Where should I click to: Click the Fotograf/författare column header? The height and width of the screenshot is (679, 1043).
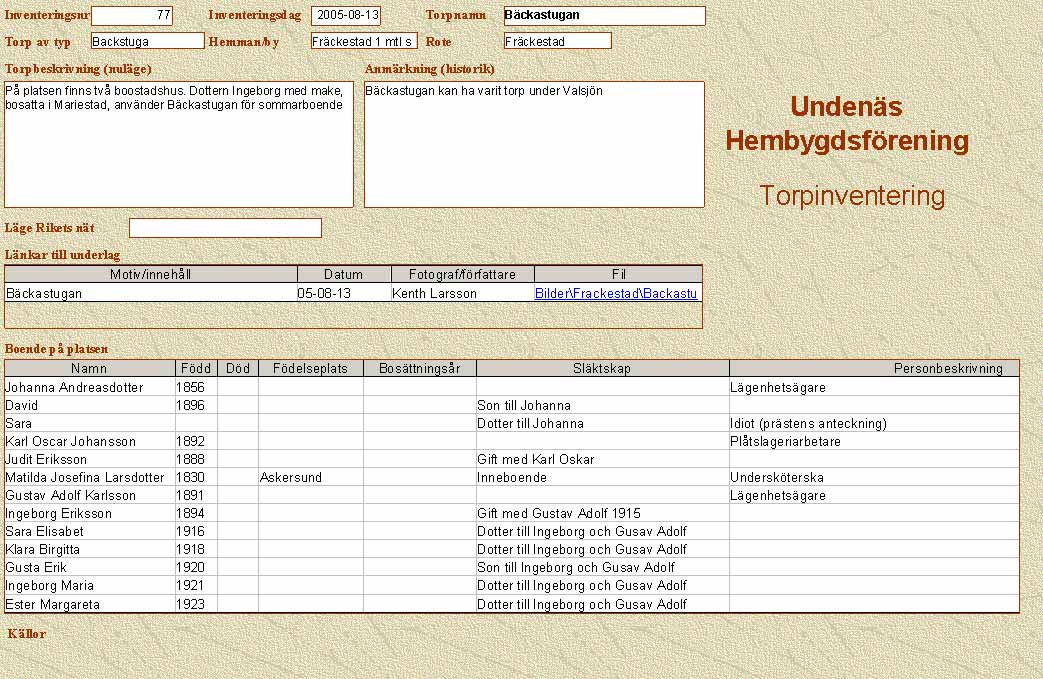[x=462, y=274]
